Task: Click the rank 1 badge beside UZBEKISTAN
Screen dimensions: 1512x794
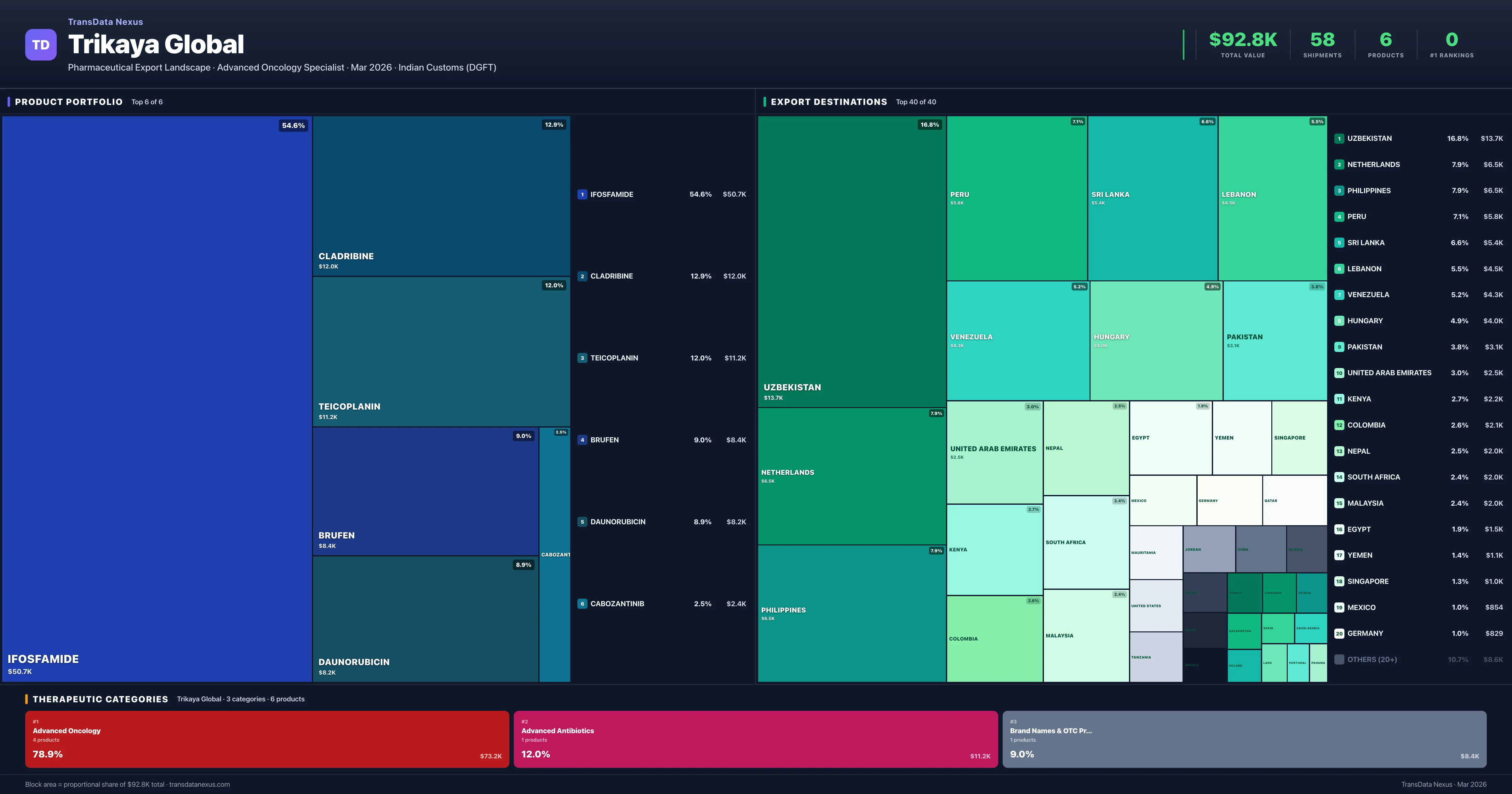Action: [1340, 139]
